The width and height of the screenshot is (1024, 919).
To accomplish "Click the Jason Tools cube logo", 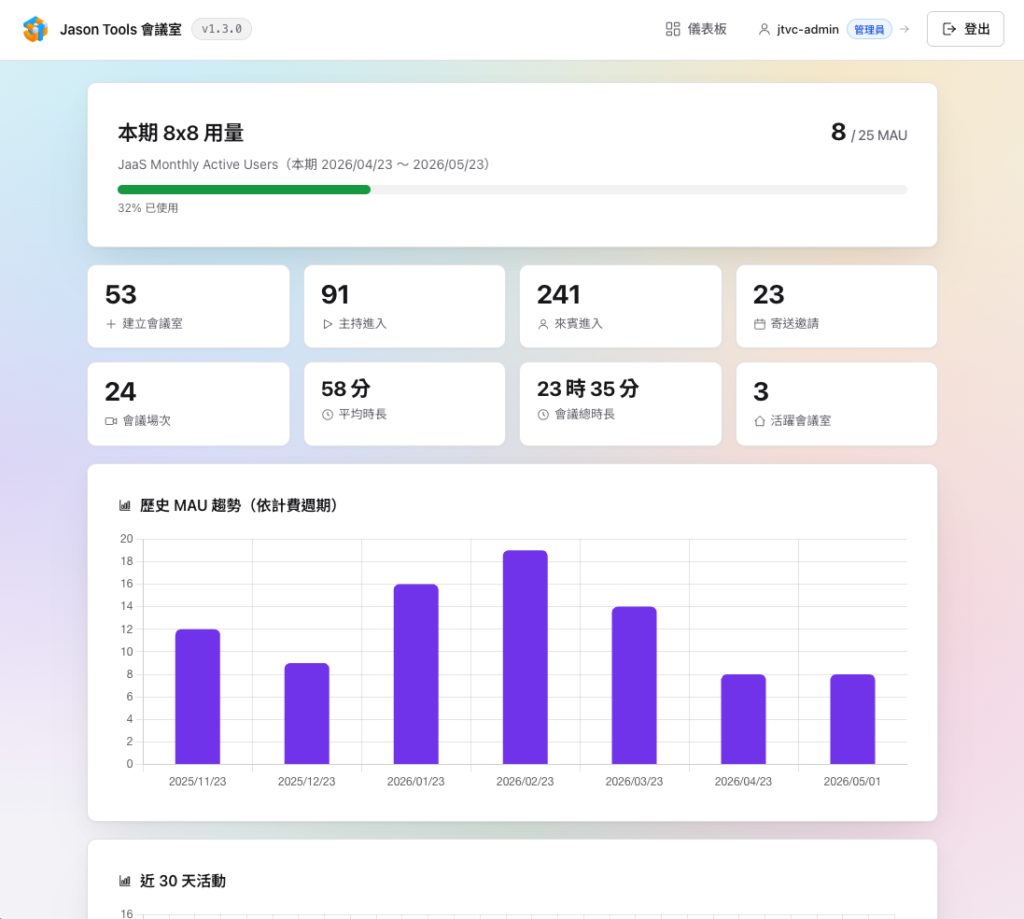I will tap(35, 29).
